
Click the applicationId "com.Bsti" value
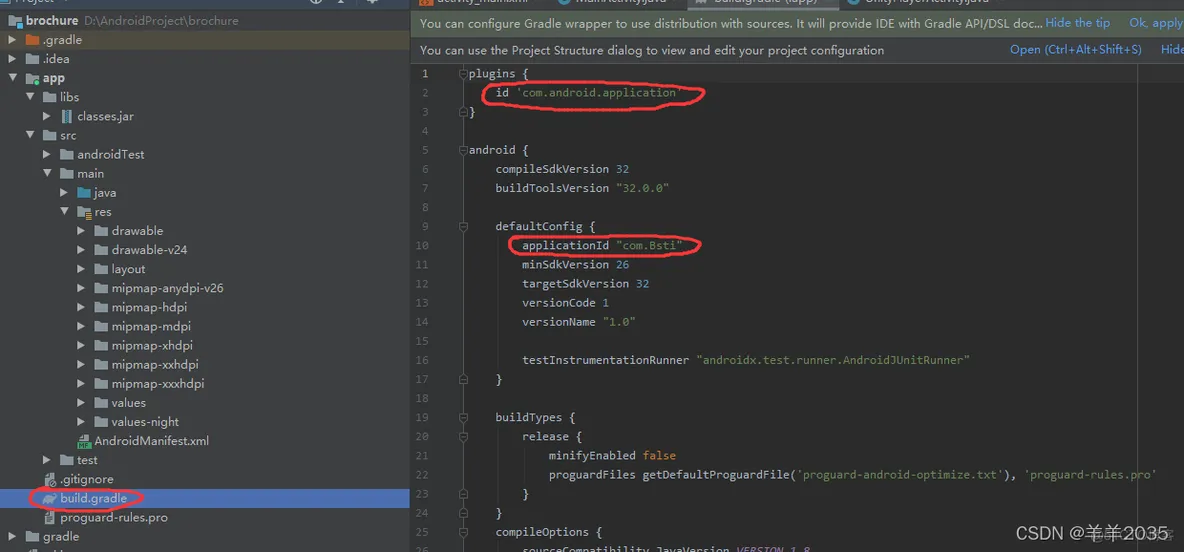click(650, 245)
